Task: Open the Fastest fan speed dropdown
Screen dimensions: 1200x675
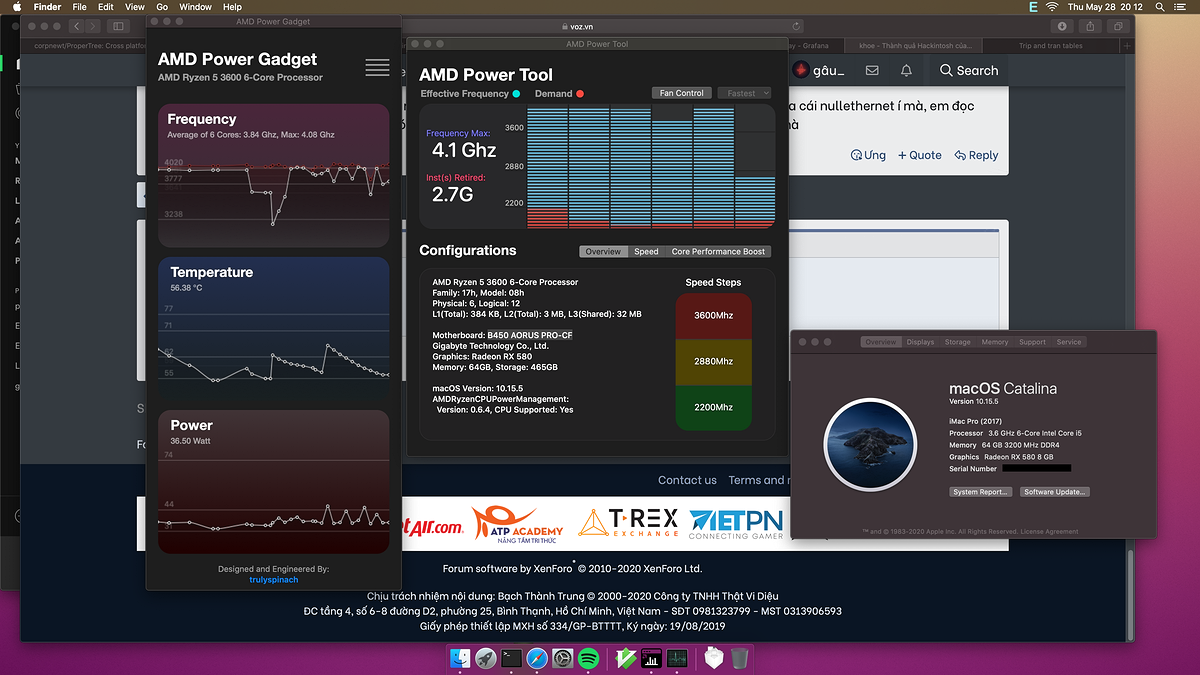Action: [743, 93]
